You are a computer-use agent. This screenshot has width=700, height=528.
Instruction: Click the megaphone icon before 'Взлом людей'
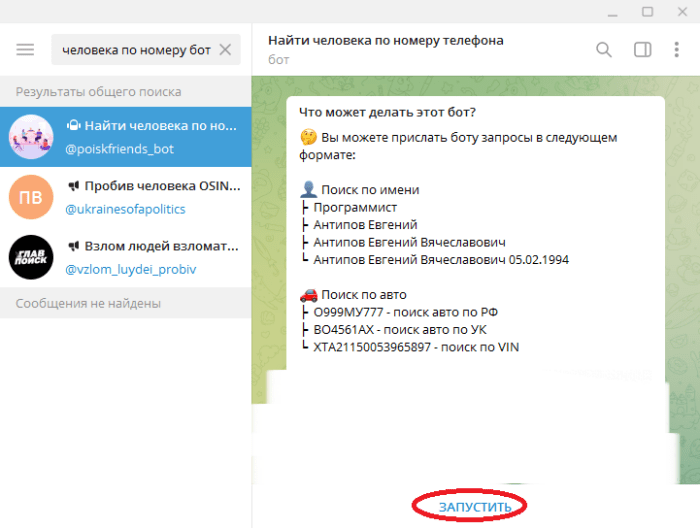point(74,246)
